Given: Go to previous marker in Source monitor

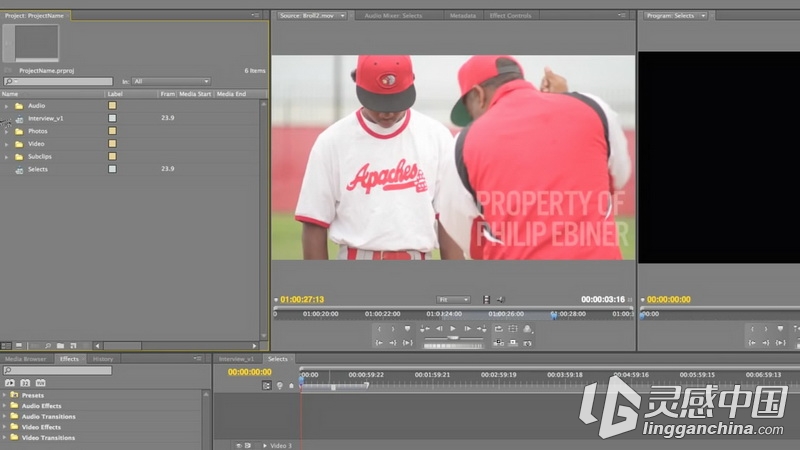Looking at the screenshot, I should [424, 329].
